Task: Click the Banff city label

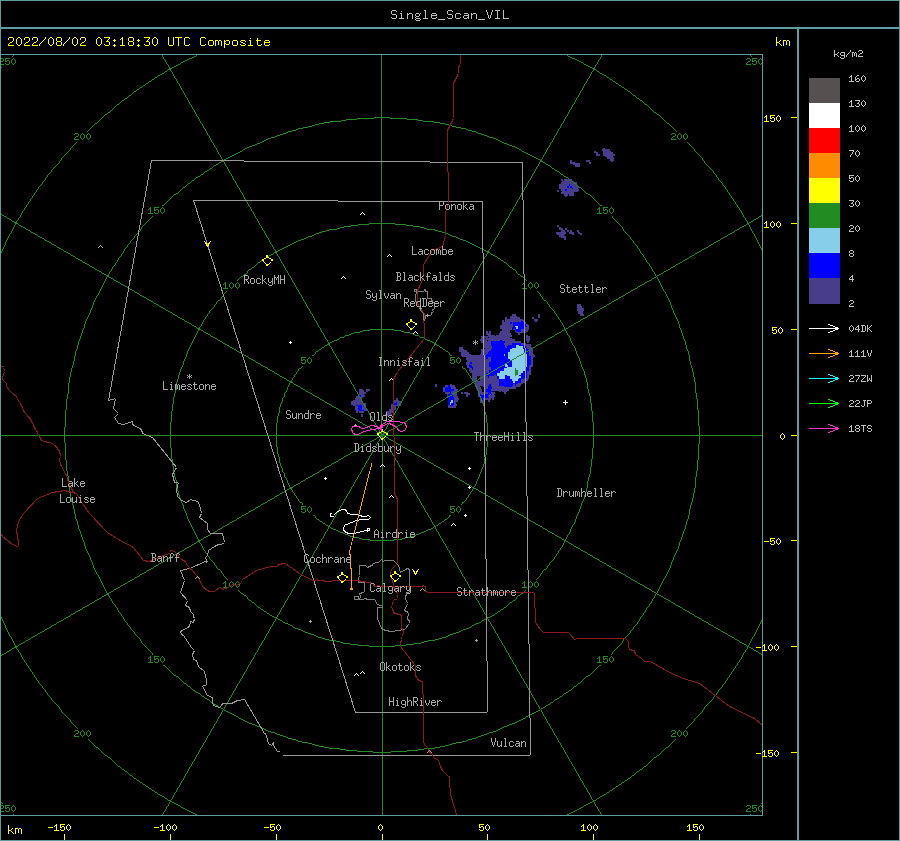Action: pyautogui.click(x=165, y=557)
